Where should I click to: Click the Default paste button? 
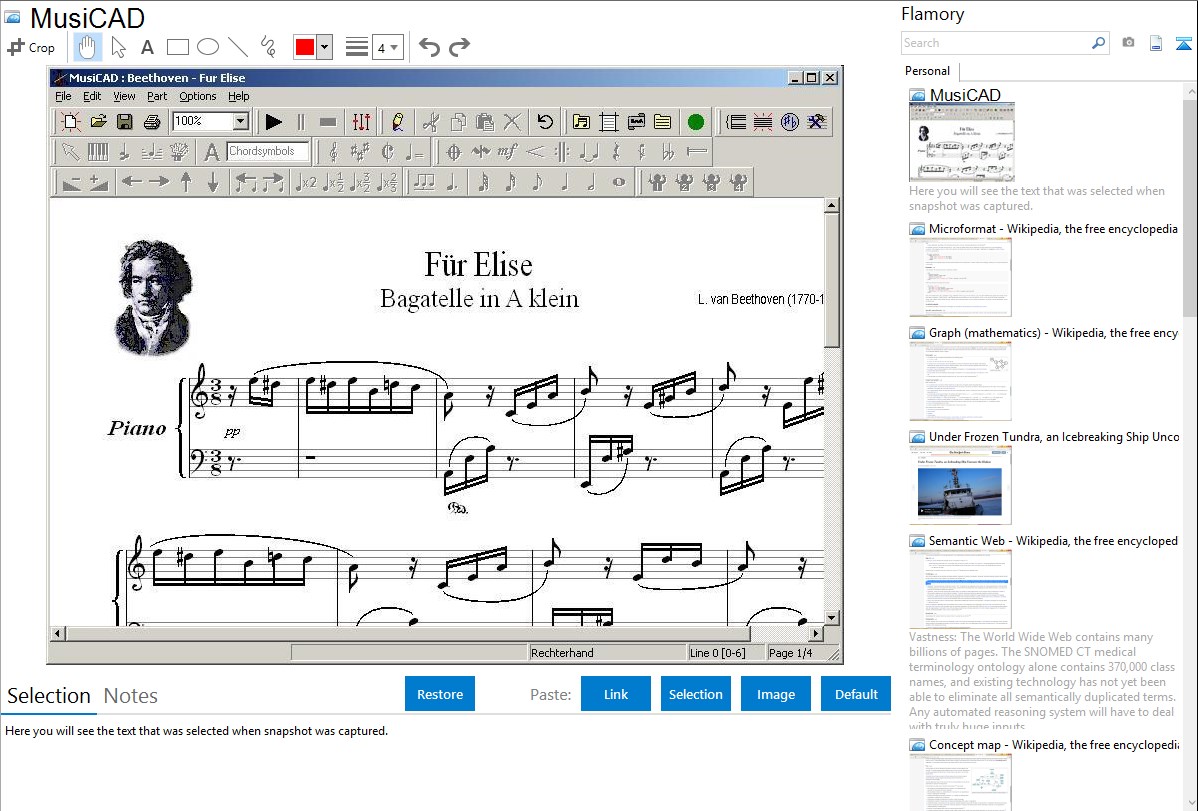[856, 694]
